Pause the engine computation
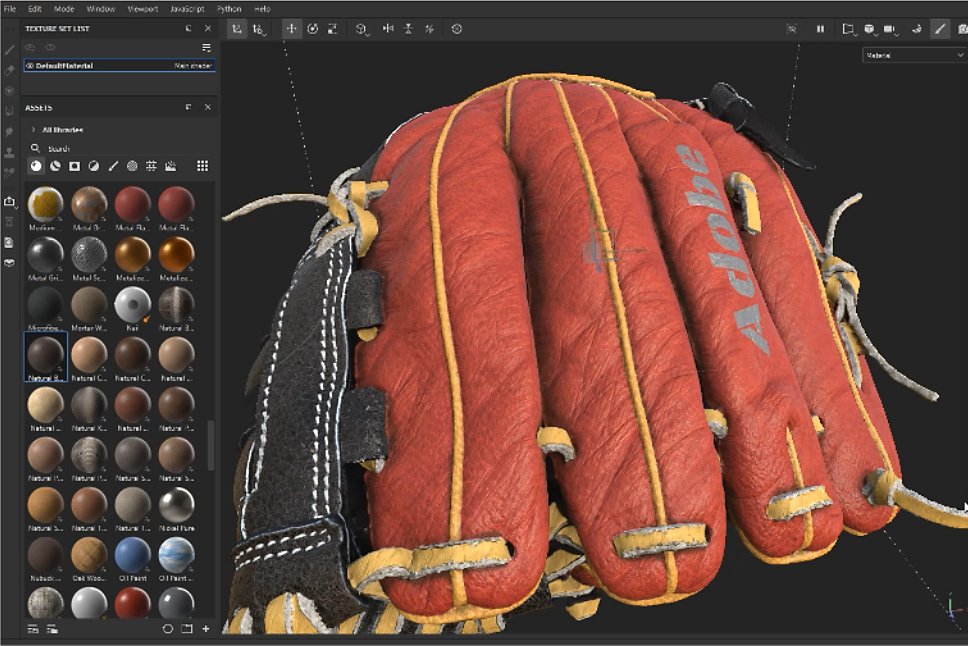The height and width of the screenshot is (646, 968). pyautogui.click(x=820, y=29)
